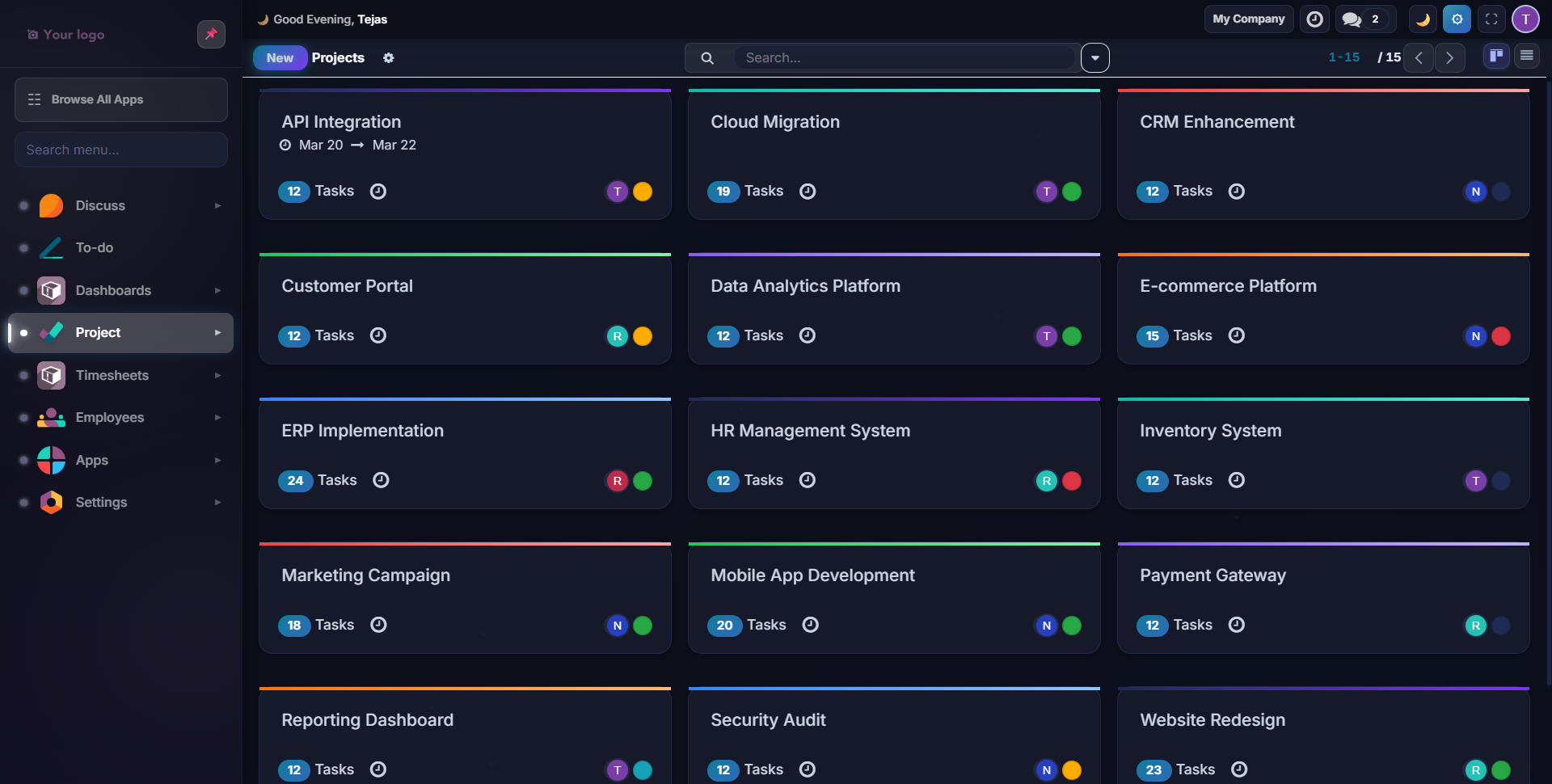
Task: Click the Search menu input field
Action: tap(121, 150)
